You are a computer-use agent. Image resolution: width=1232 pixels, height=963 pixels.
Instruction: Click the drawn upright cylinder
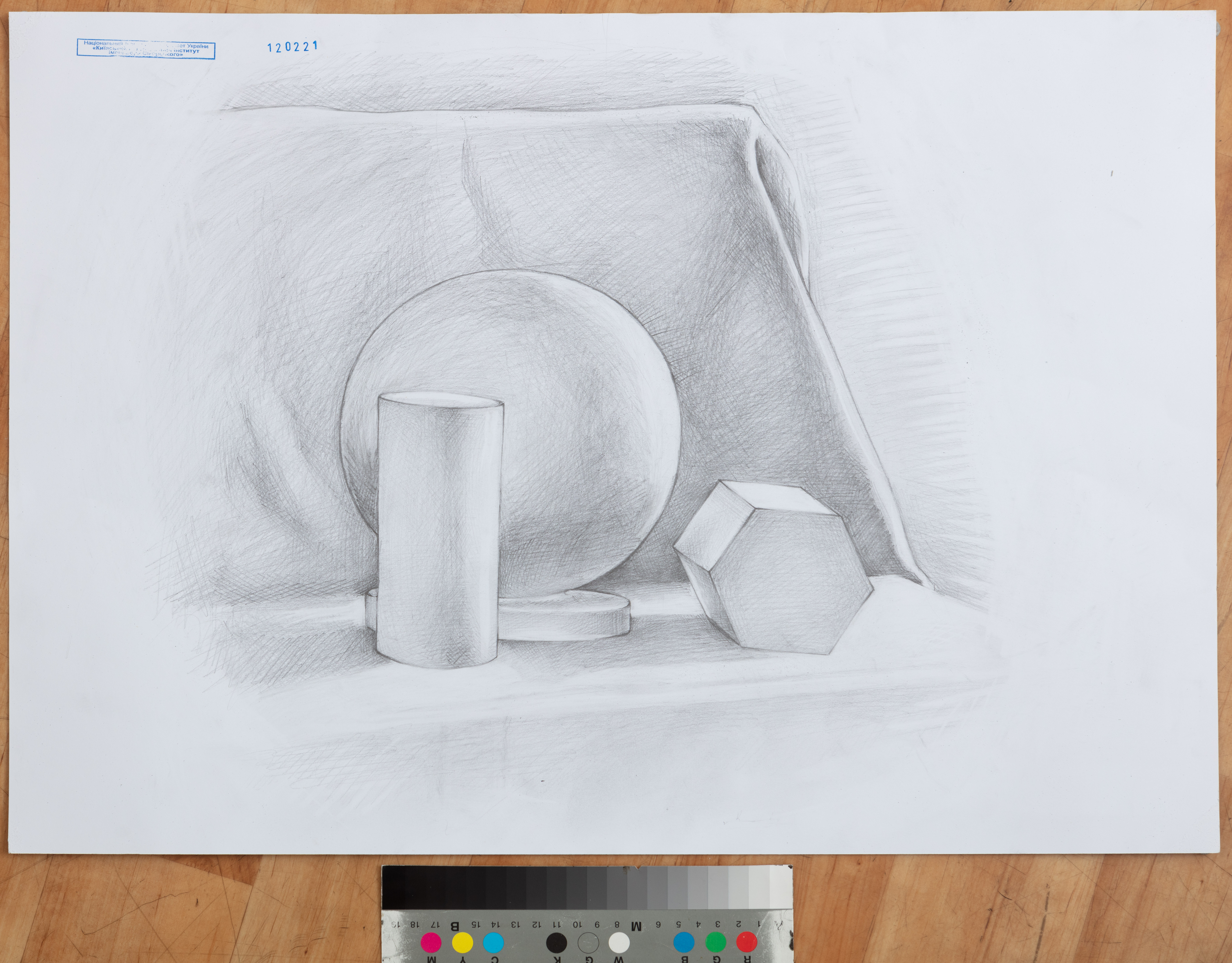coord(440,530)
